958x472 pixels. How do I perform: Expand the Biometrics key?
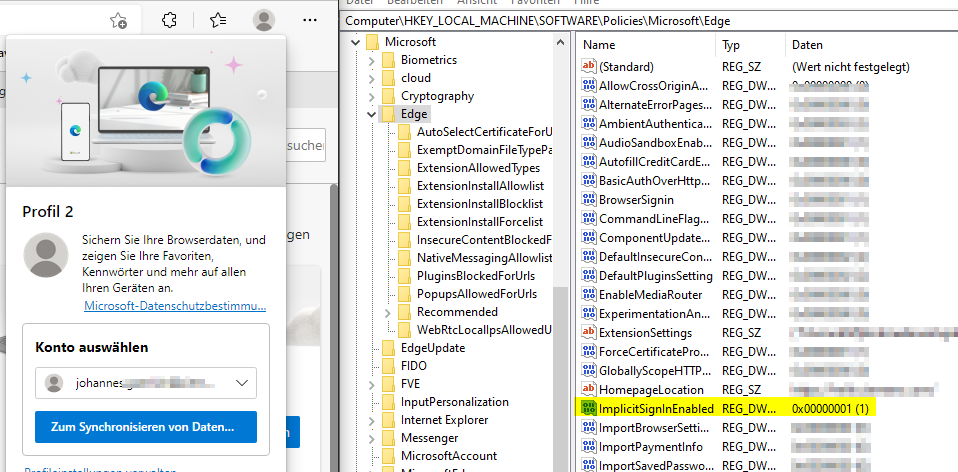click(371, 60)
